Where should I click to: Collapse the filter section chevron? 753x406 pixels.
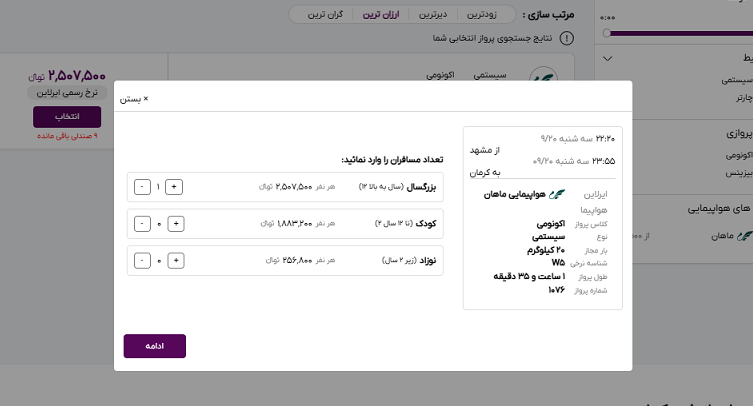click(x=607, y=59)
